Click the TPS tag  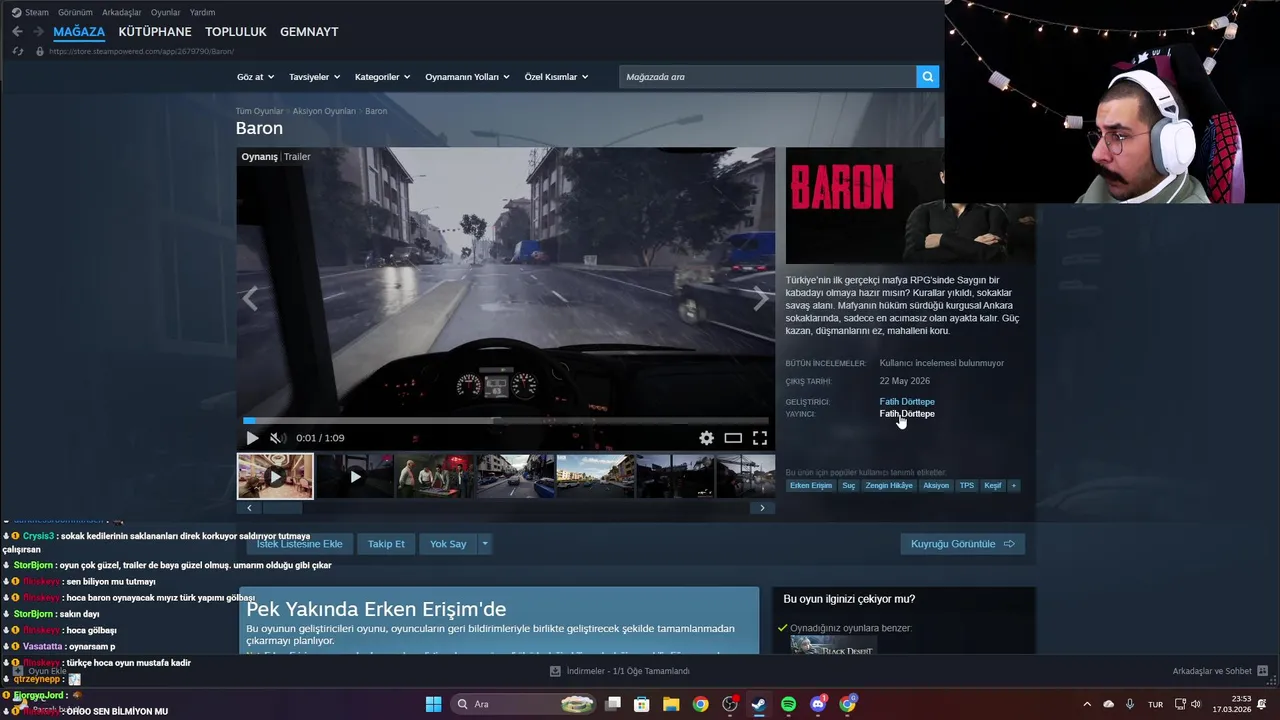pyautogui.click(x=967, y=486)
